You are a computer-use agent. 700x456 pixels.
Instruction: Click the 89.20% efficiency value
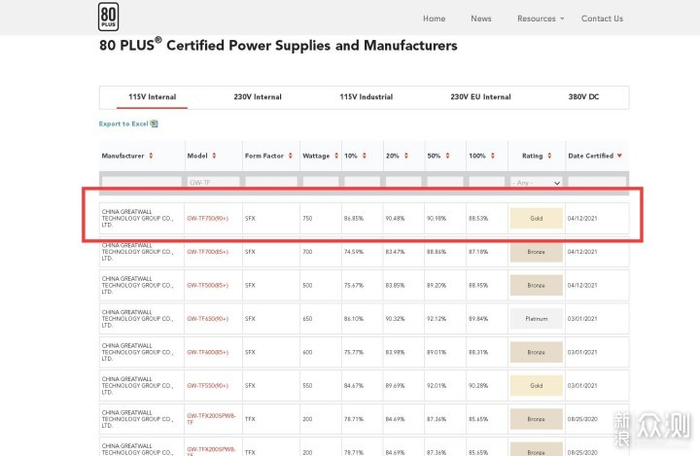(437, 285)
